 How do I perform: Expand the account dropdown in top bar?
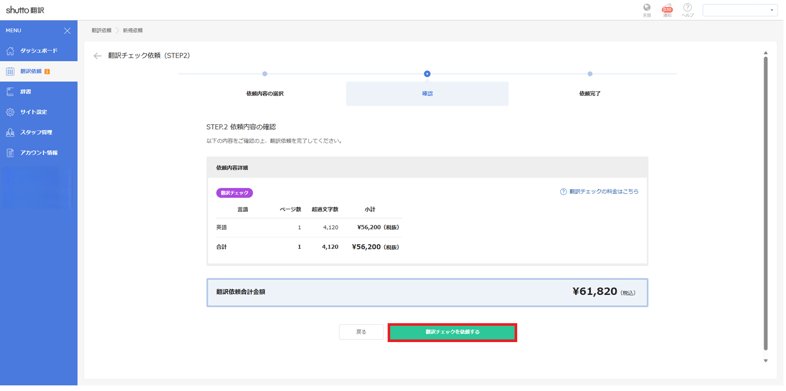(x=740, y=10)
